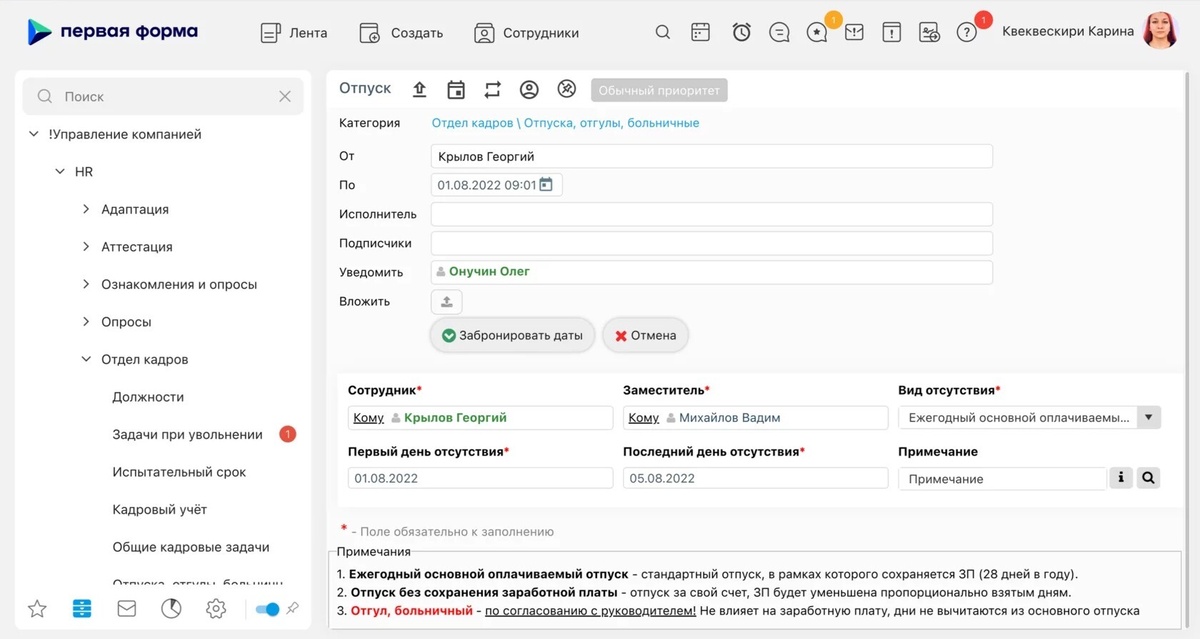Click Кому link under Сотрудник
The image size is (1200, 639).
pyautogui.click(x=368, y=417)
